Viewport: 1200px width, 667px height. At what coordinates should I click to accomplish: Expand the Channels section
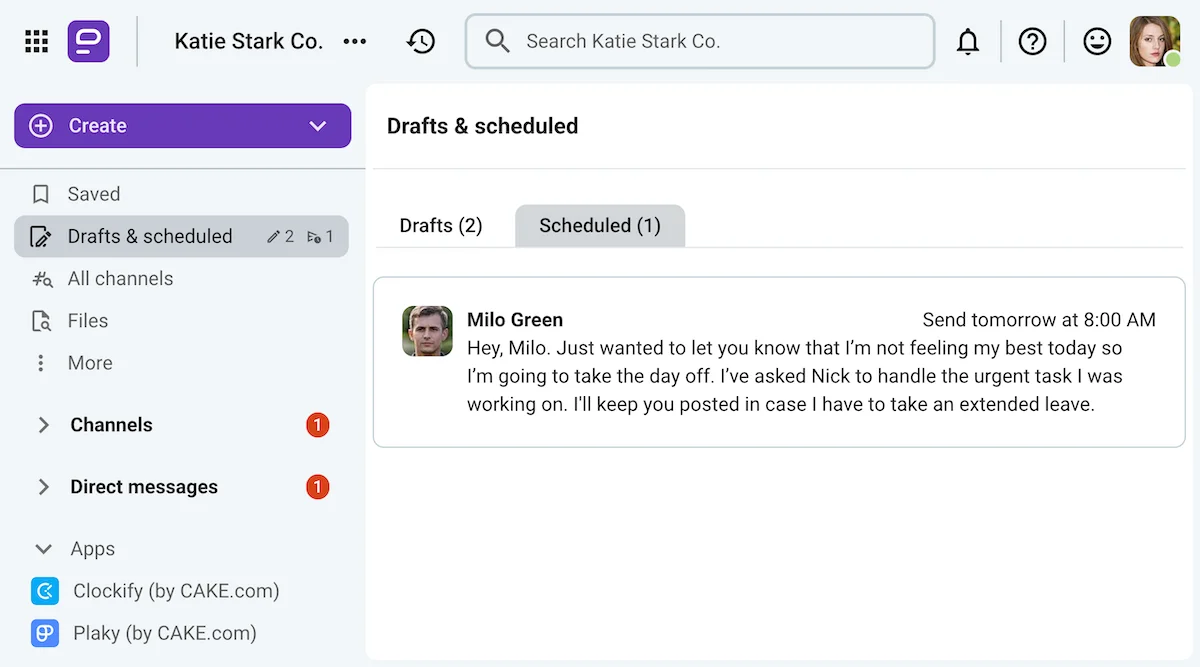click(43, 425)
